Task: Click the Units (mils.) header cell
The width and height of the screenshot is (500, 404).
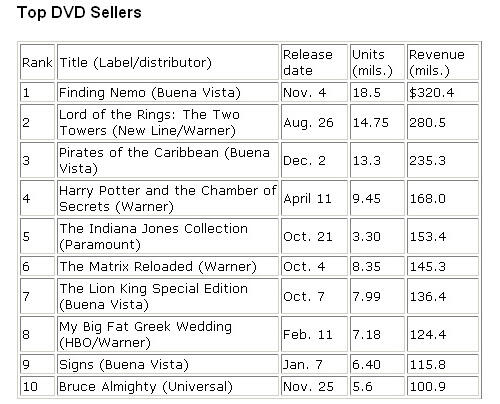Action: tap(377, 62)
